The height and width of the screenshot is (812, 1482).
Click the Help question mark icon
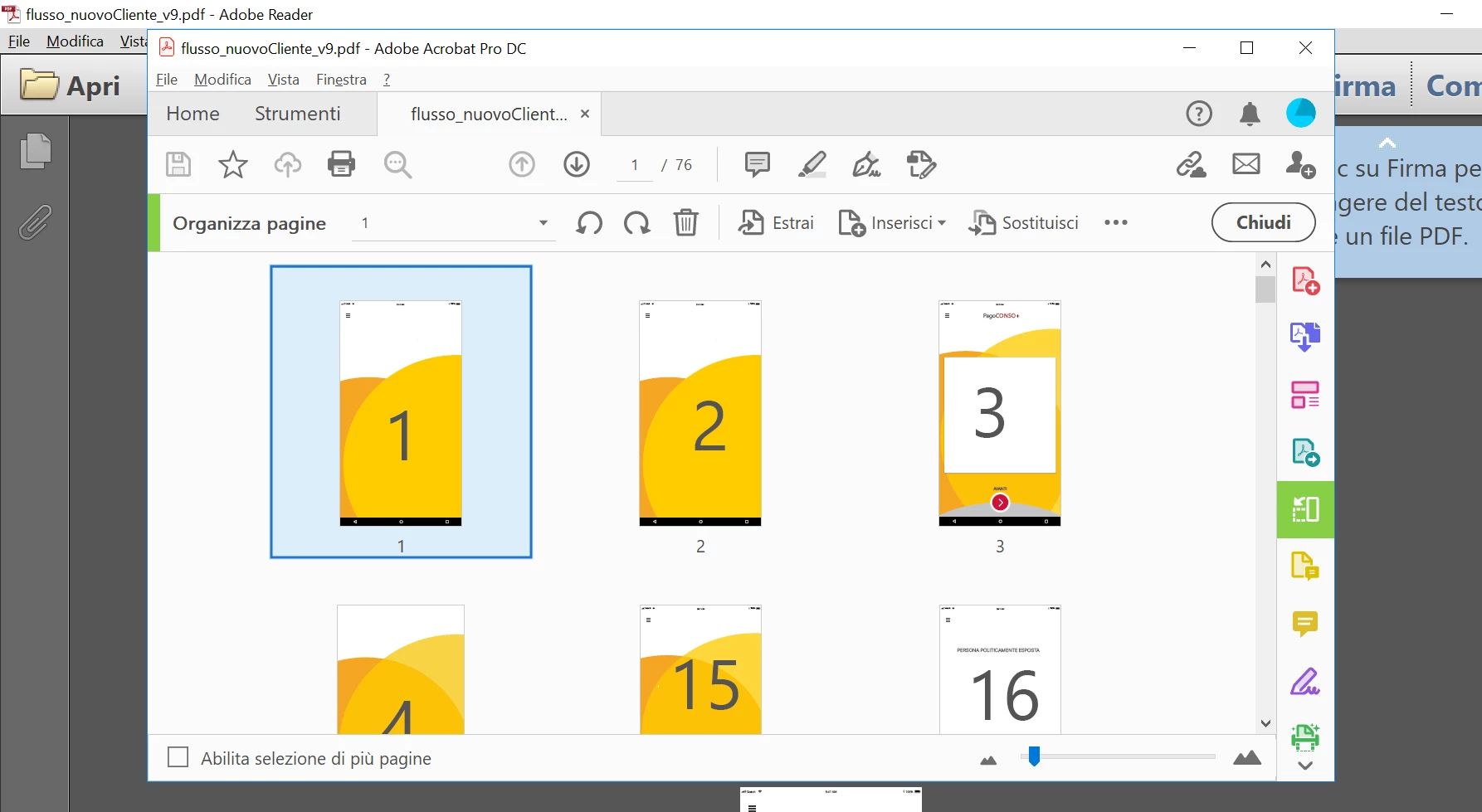[x=1199, y=114]
